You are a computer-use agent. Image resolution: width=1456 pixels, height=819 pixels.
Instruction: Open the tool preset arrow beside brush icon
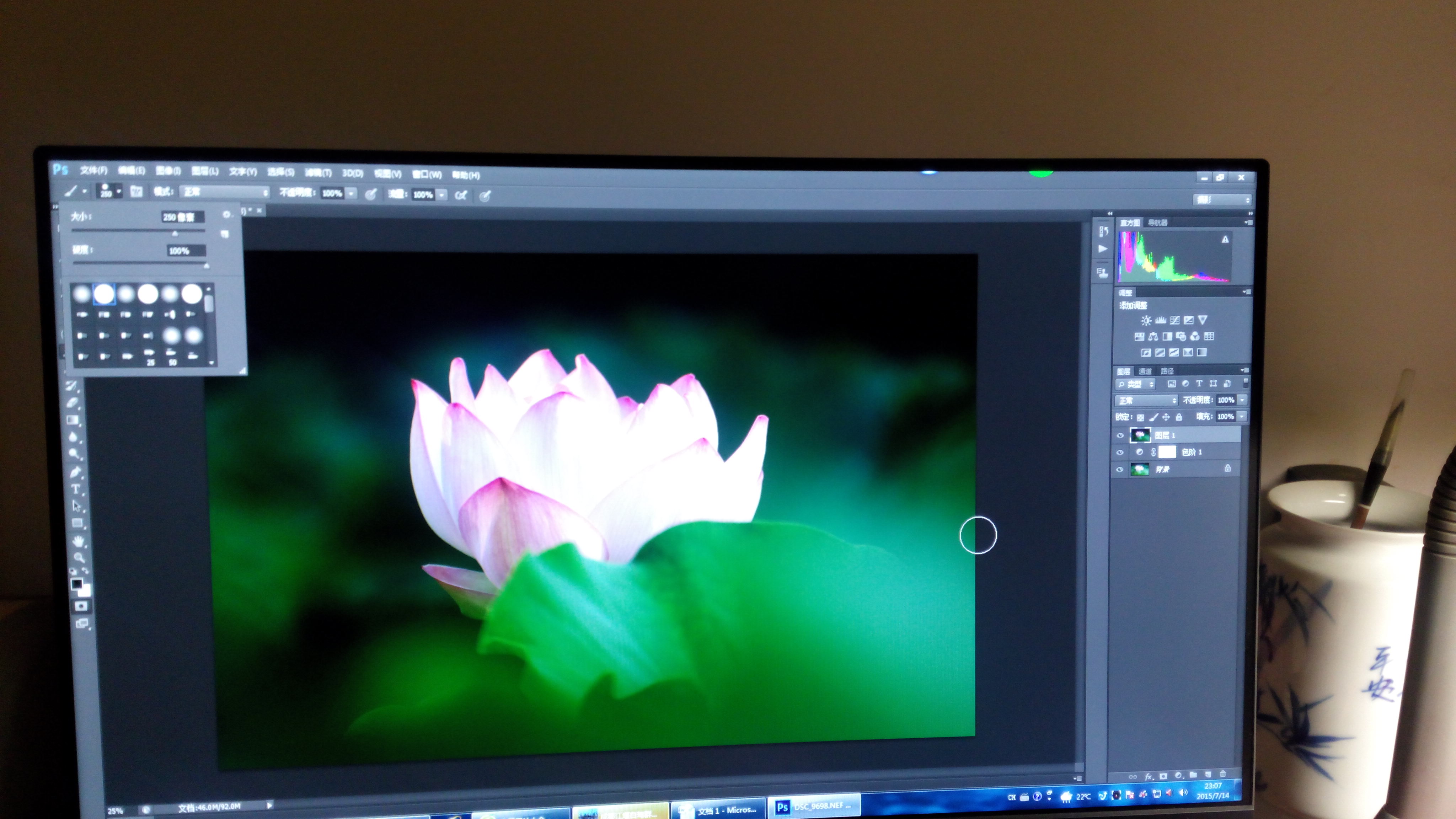click(85, 191)
